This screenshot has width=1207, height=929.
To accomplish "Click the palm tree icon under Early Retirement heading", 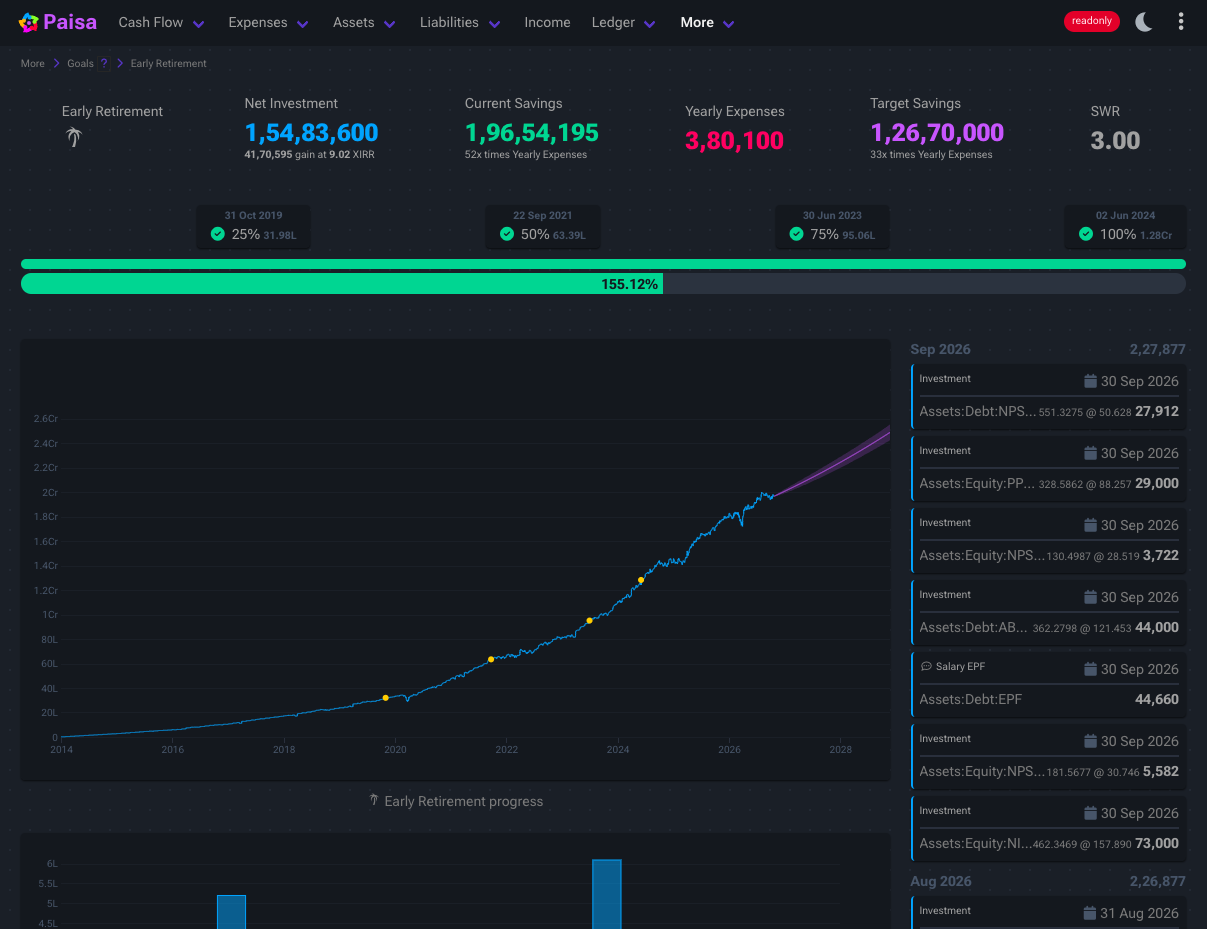I will click(x=73, y=137).
